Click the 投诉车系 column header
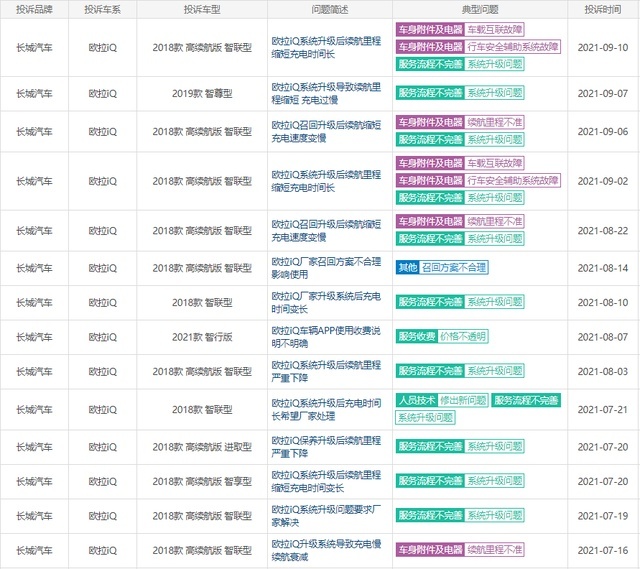The height and width of the screenshot is (569, 640). 102,9
